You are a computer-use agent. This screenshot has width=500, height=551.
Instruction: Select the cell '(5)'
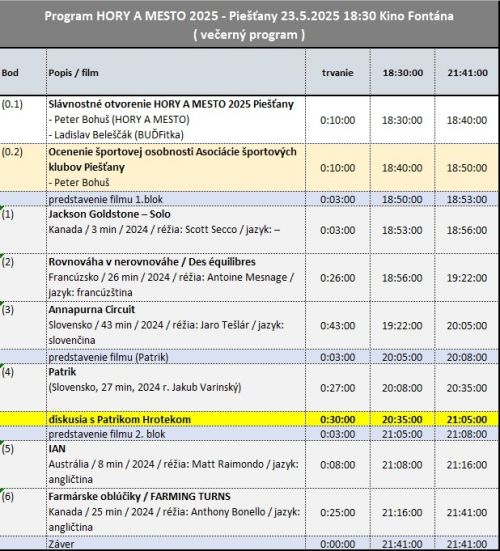tap(23, 465)
